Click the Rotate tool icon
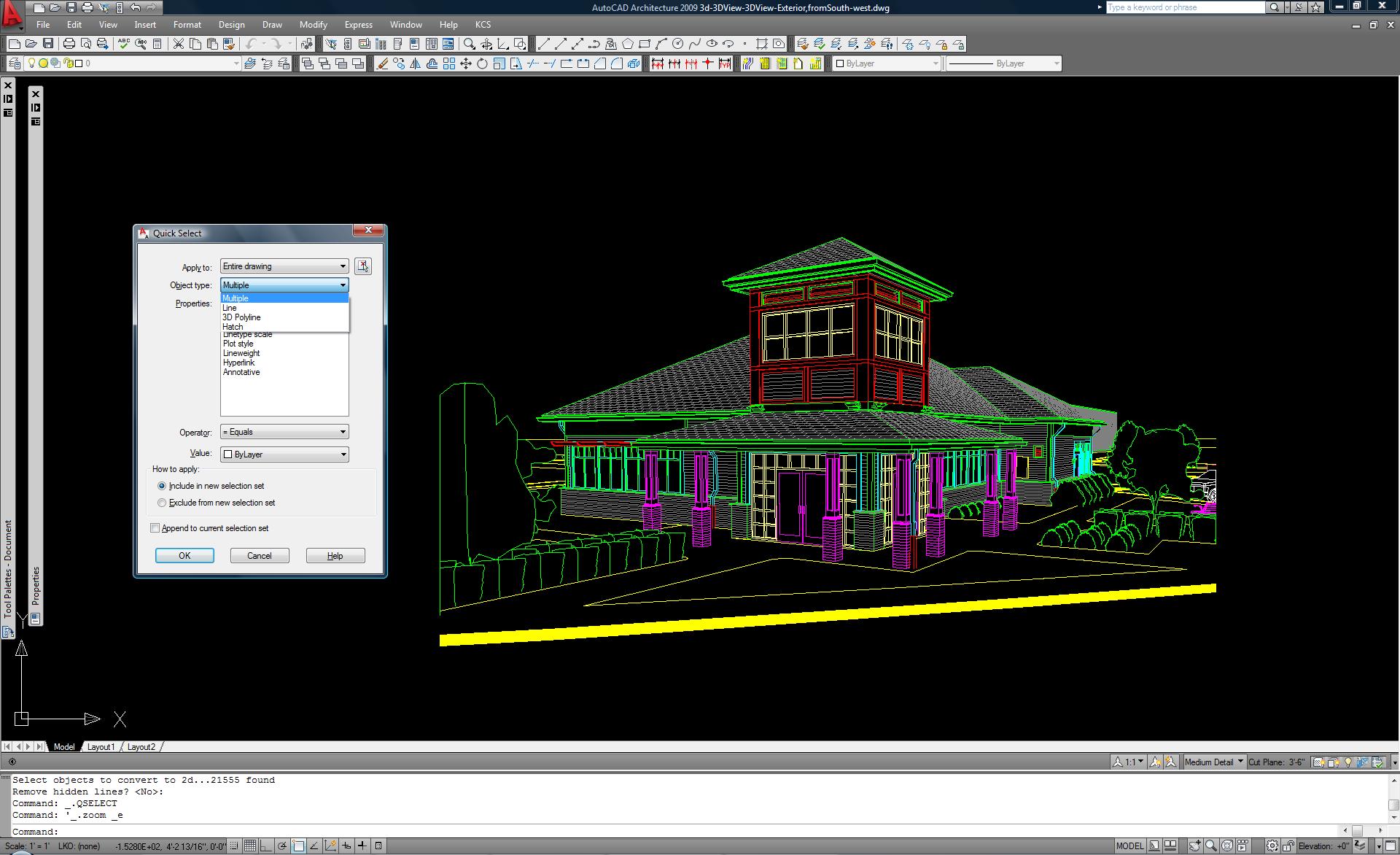This screenshot has width=1400, height=855. point(482,63)
